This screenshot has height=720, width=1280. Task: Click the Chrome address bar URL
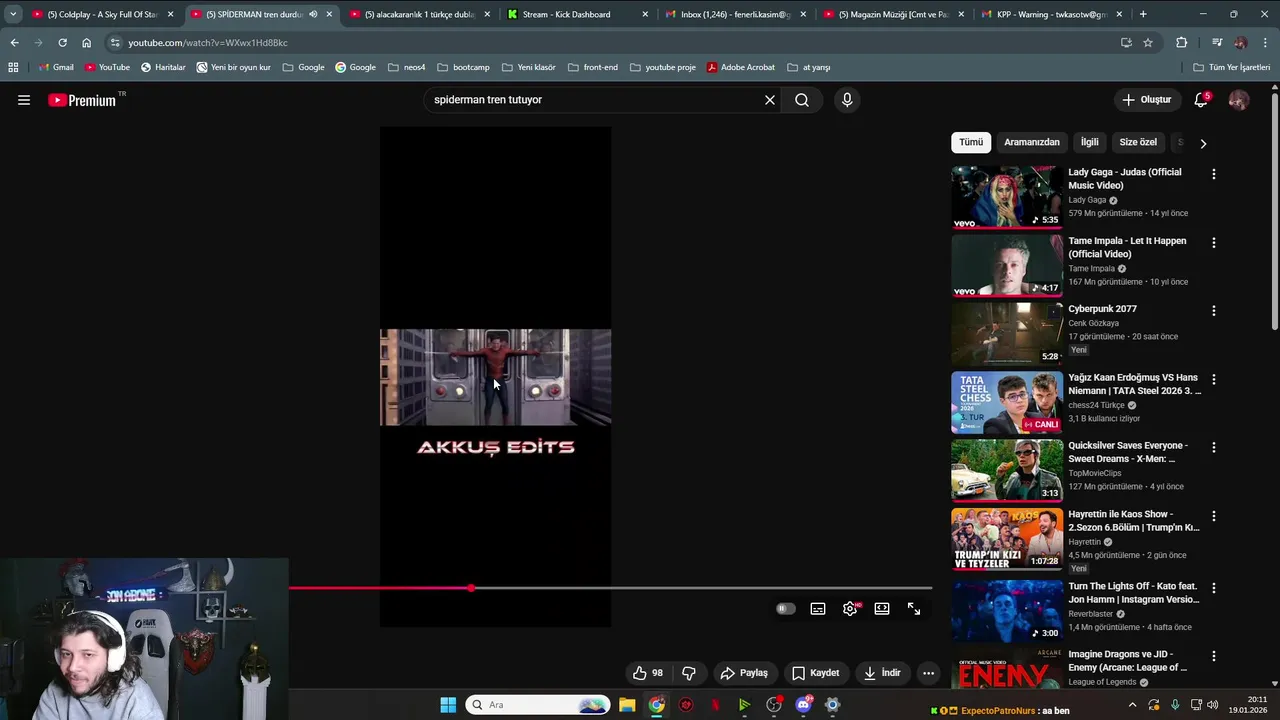point(208,43)
